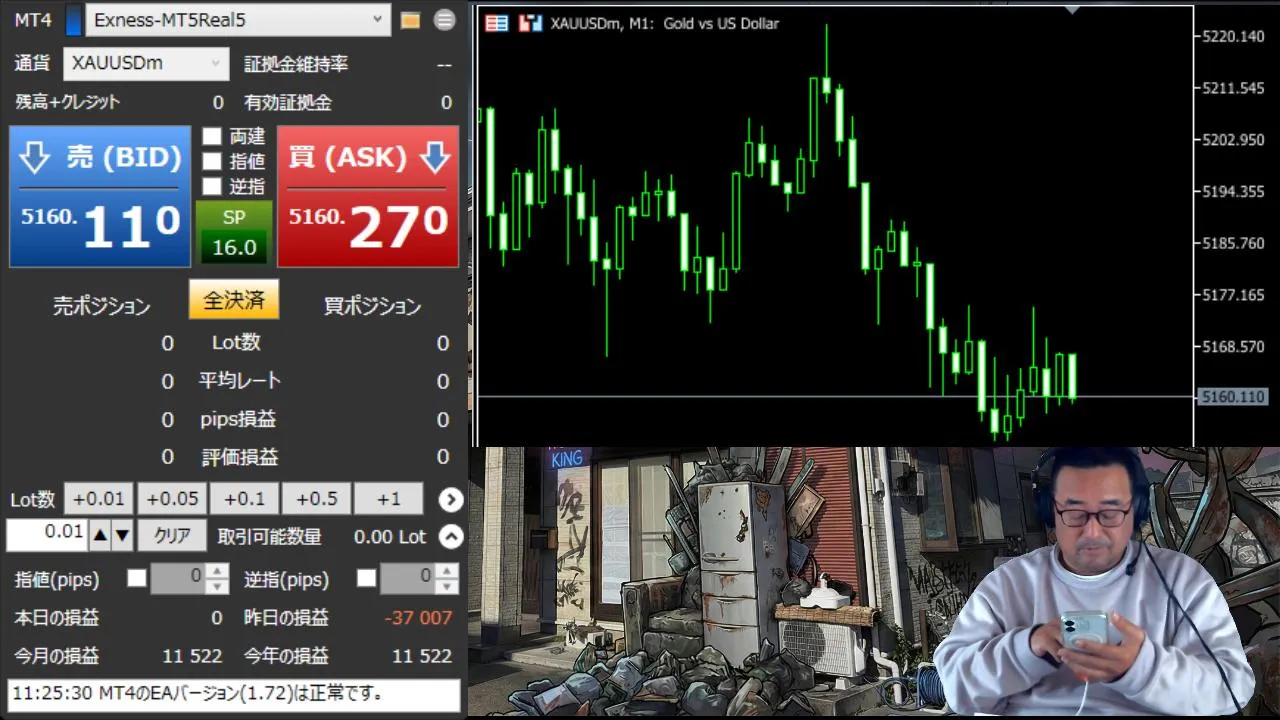Click the 本日の損益 label
The width and height of the screenshot is (1280, 720).
click(x=57, y=618)
